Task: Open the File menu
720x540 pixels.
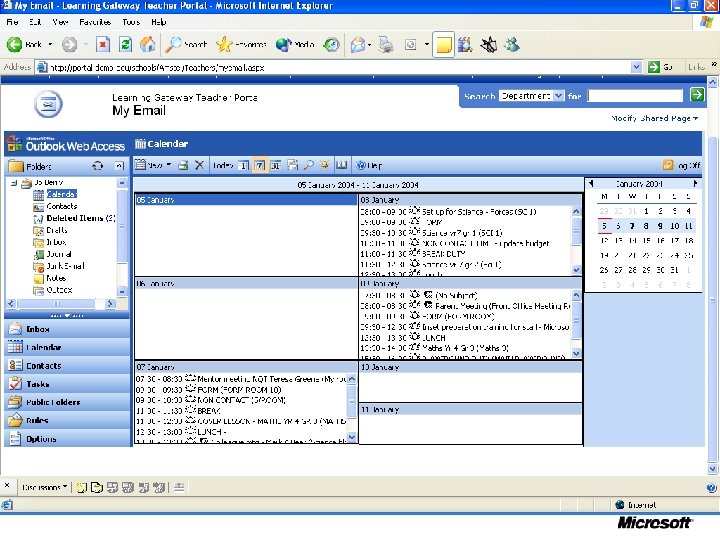Action: pos(12,22)
